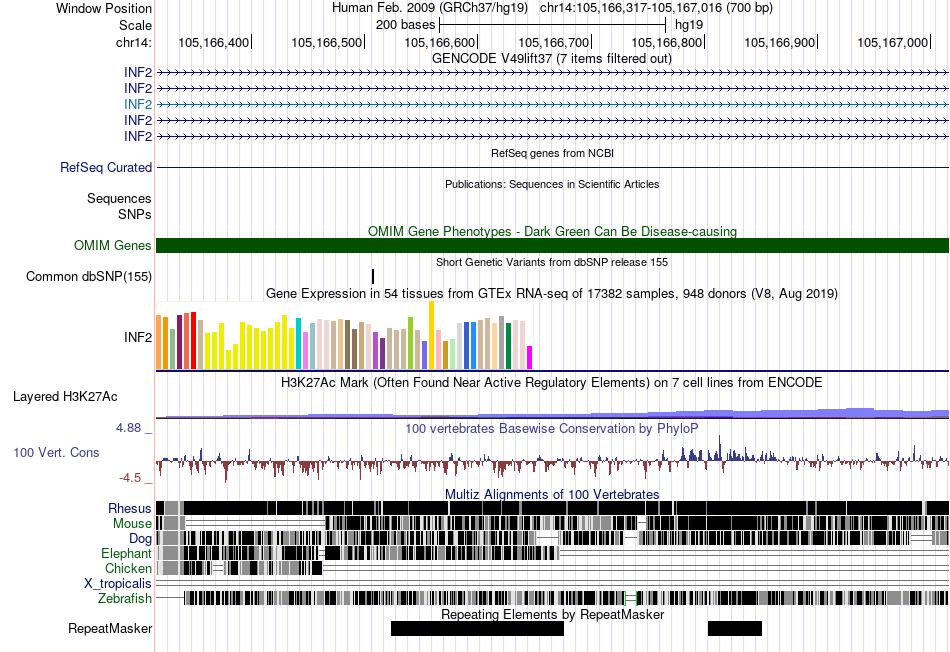Click the '200 bases' scale bar text

pyautogui.click(x=405, y=25)
